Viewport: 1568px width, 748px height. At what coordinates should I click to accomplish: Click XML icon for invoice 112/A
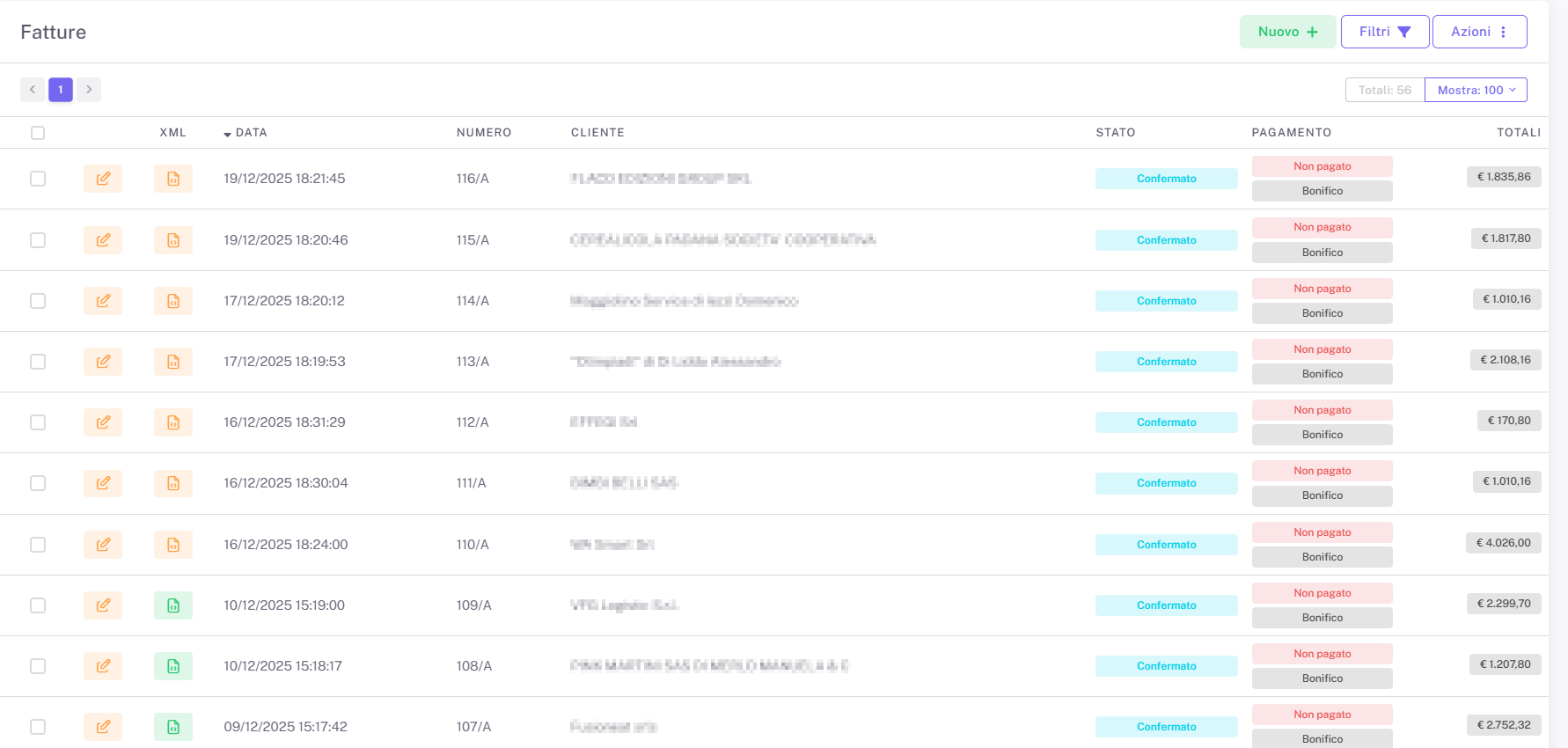(x=173, y=422)
